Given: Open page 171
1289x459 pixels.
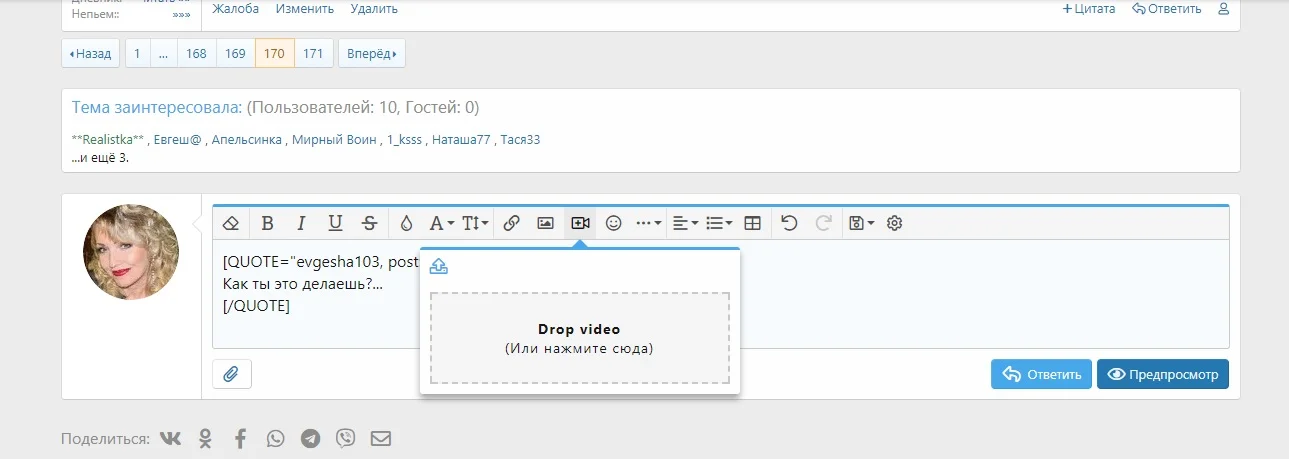Looking at the screenshot, I should tap(313, 53).
